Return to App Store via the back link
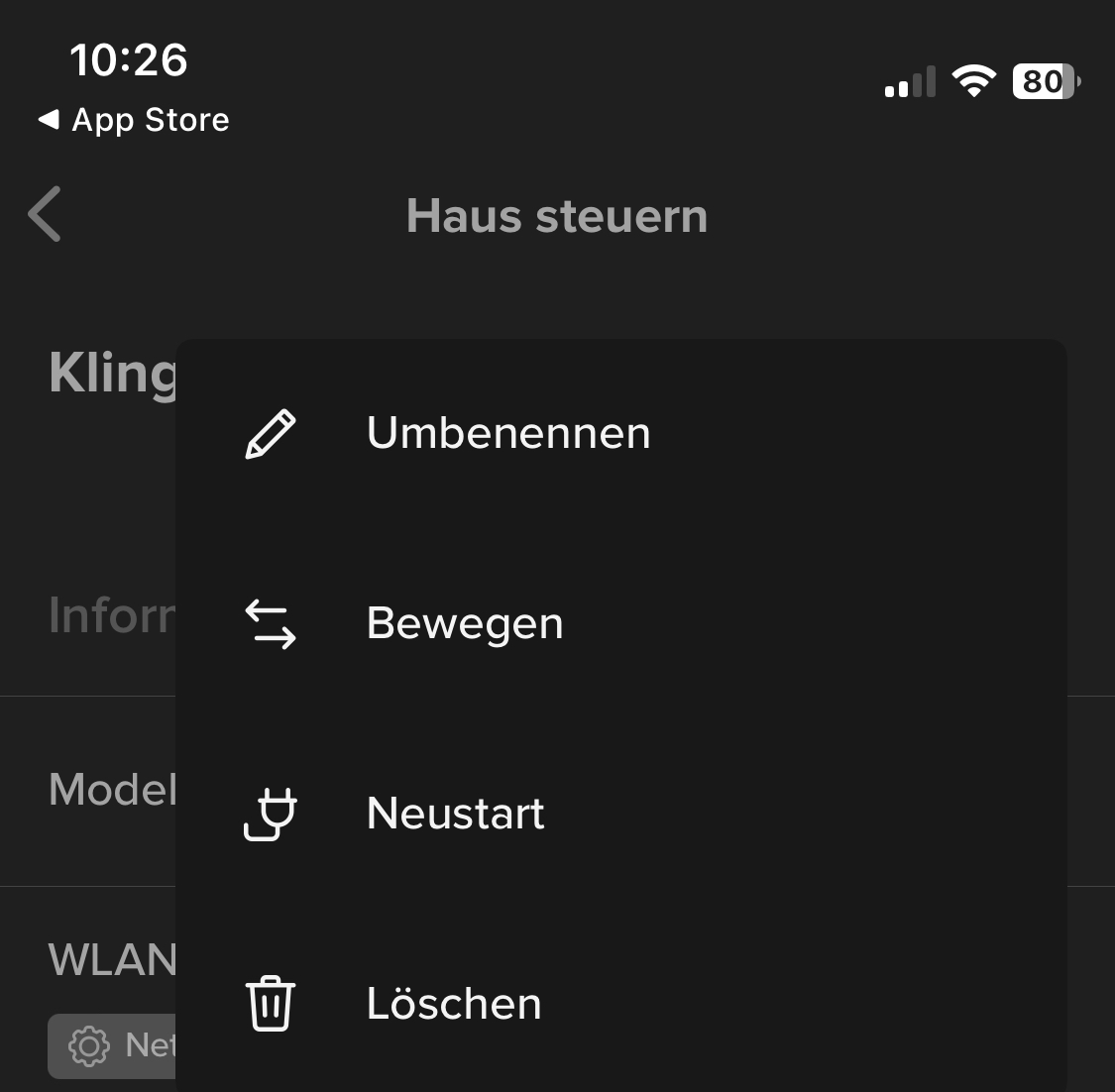The height and width of the screenshot is (1092, 1115). click(134, 120)
